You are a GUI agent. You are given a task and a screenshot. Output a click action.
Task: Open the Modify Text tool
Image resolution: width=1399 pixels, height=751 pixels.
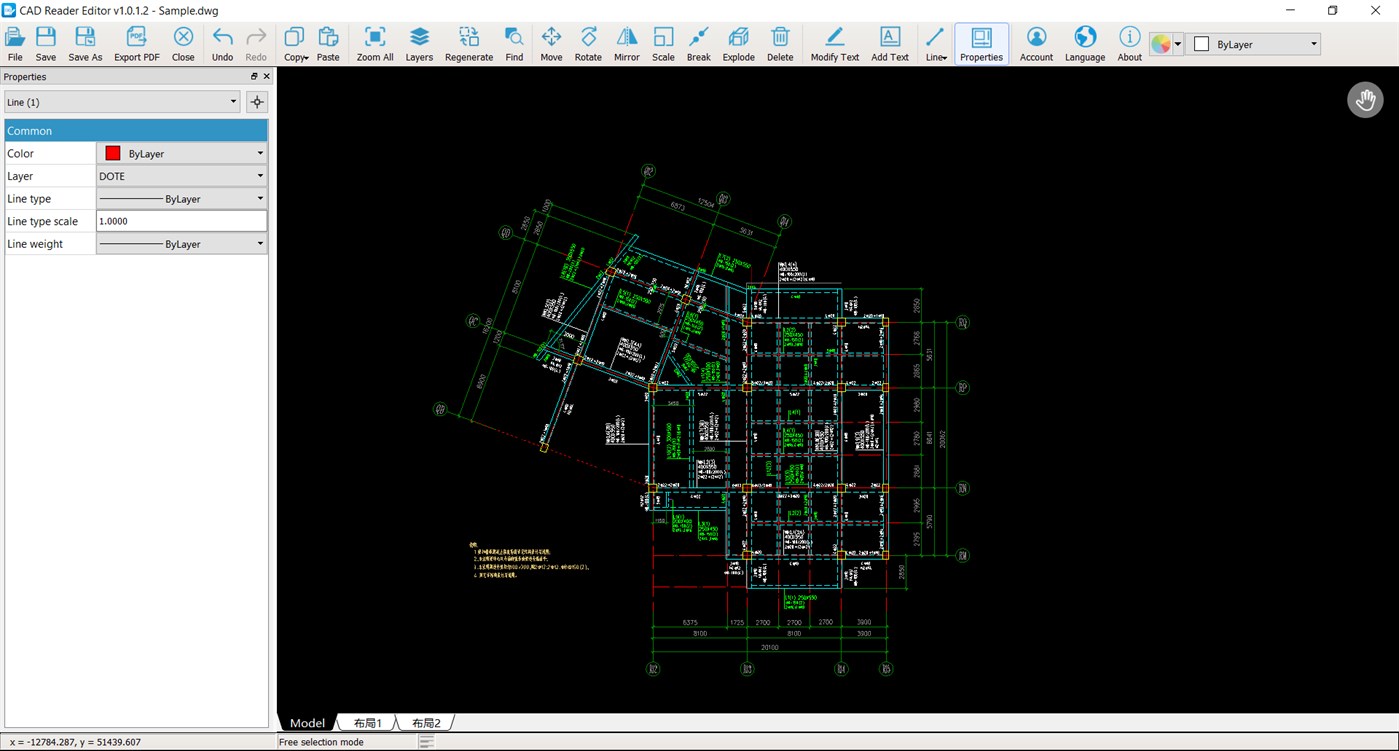tap(834, 43)
